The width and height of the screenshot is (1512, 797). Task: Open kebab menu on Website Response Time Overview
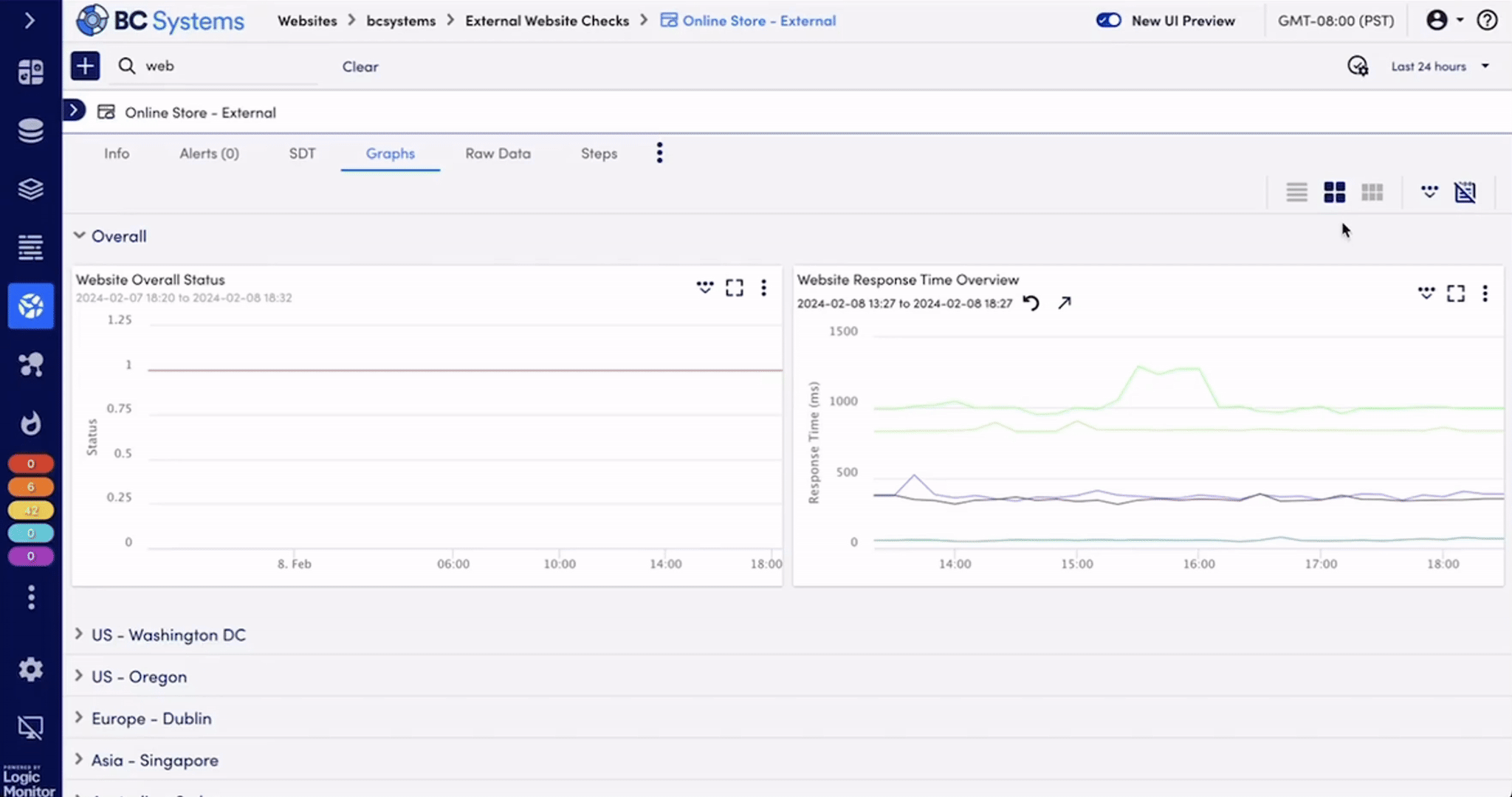[1485, 294]
